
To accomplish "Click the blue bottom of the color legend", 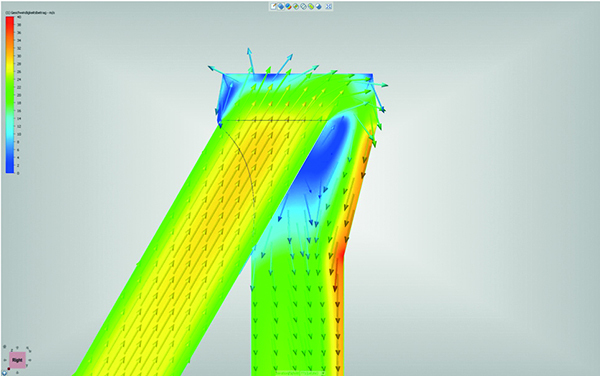I will 10,169.
